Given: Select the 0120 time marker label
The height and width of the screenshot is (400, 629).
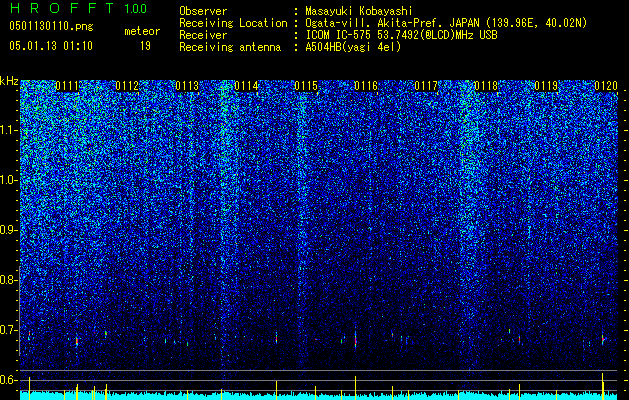Looking at the screenshot, I should click(606, 86).
